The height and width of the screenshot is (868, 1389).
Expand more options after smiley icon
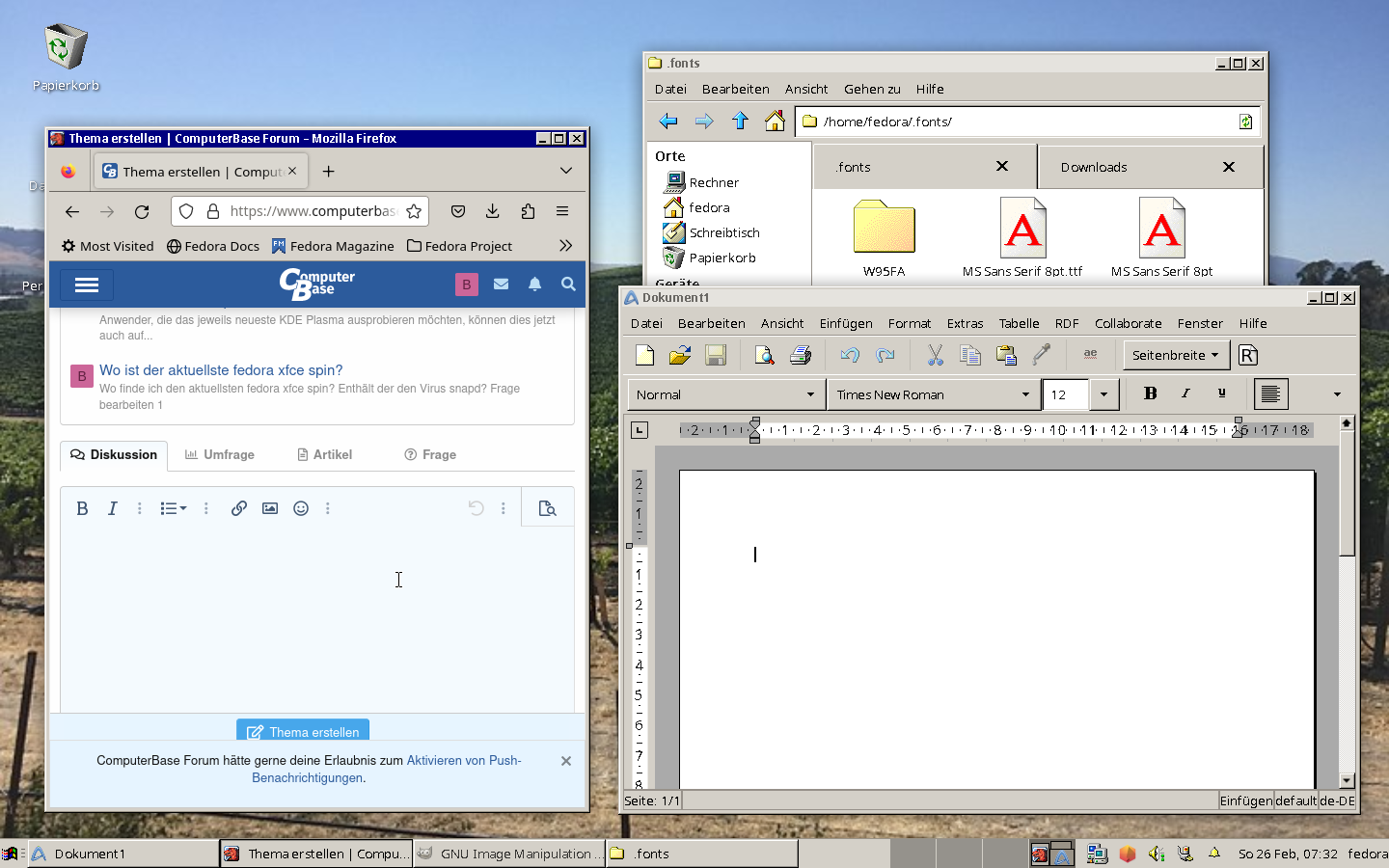(x=328, y=508)
